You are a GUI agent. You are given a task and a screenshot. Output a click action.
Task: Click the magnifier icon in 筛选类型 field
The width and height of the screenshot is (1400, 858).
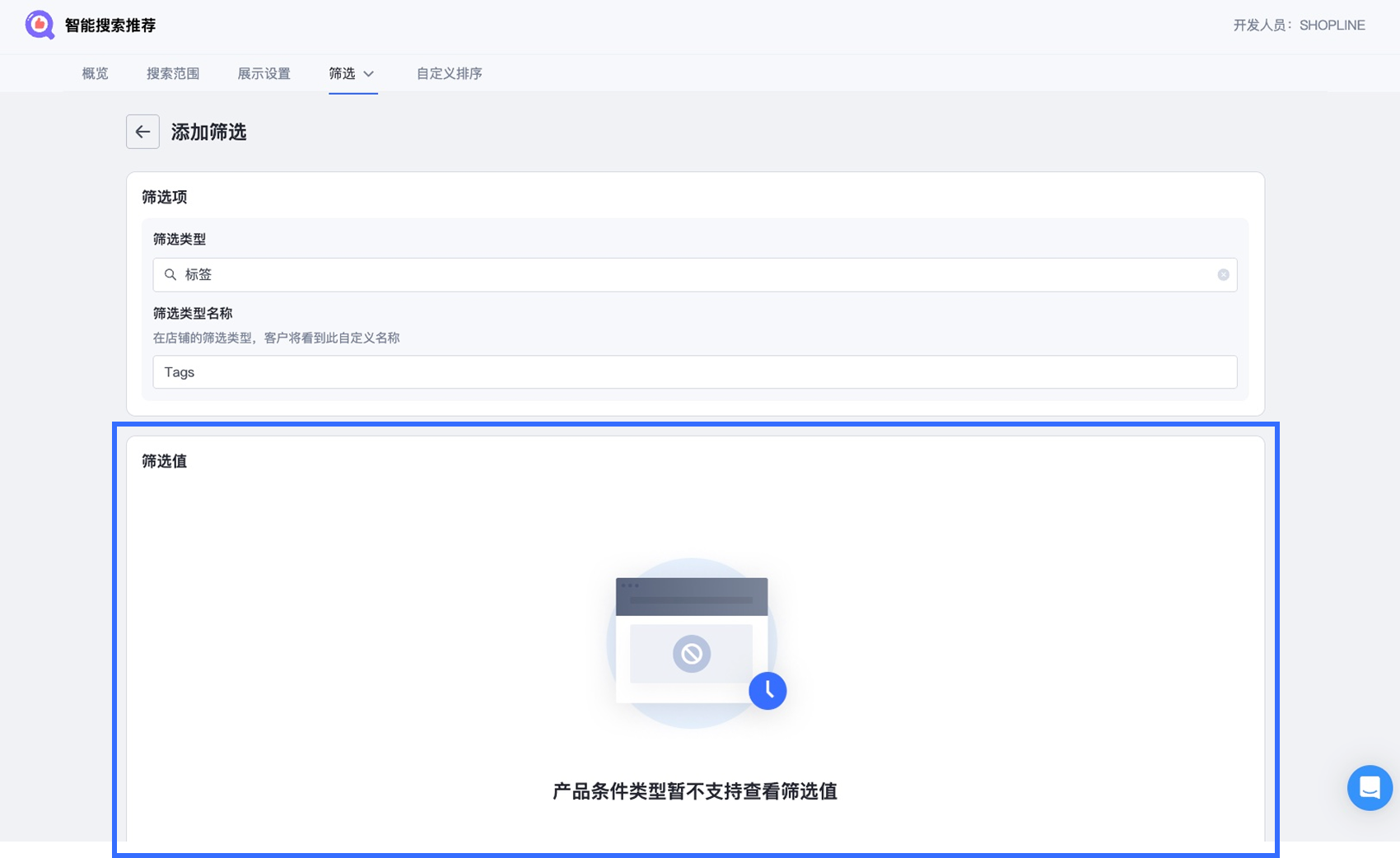click(170, 274)
